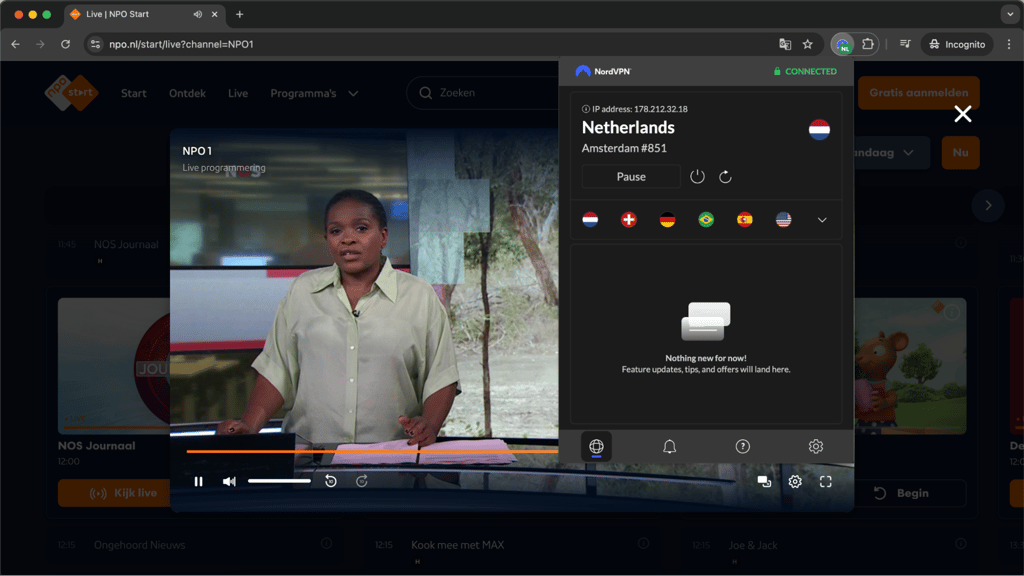Click the IP address info icon
This screenshot has height=576, width=1024.
tap(586, 109)
